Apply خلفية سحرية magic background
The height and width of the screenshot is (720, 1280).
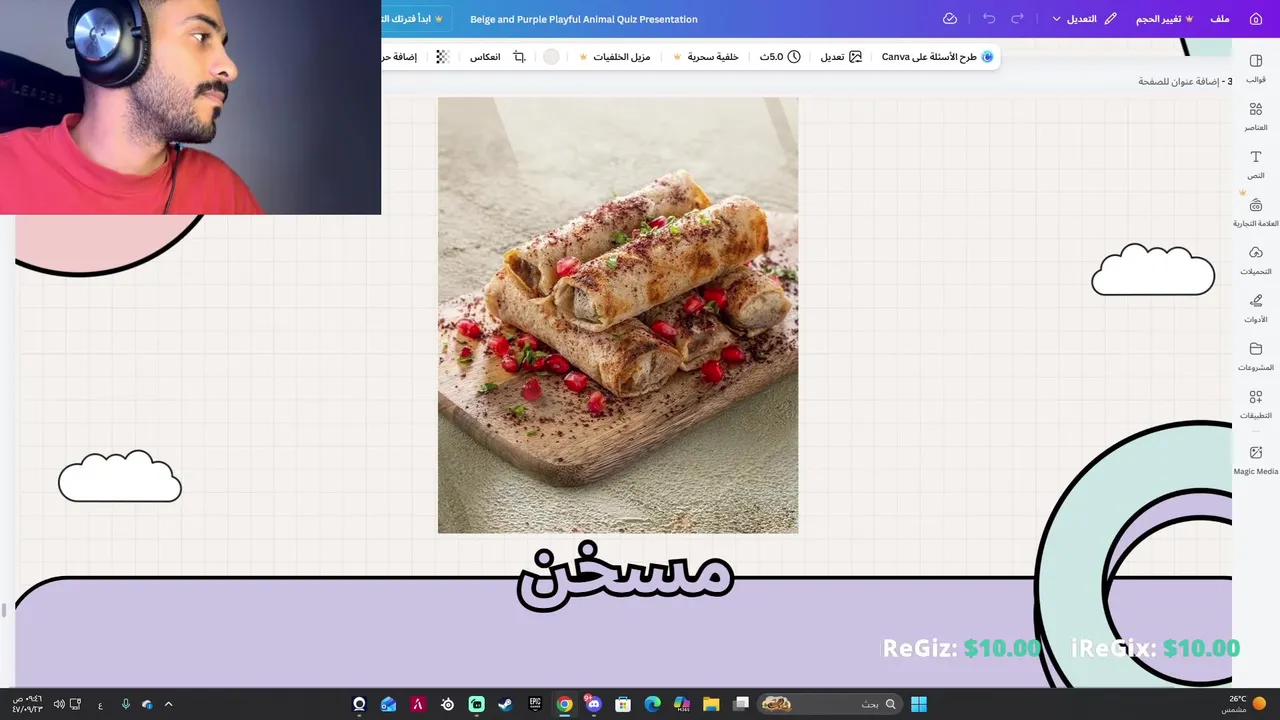pyautogui.click(x=706, y=57)
